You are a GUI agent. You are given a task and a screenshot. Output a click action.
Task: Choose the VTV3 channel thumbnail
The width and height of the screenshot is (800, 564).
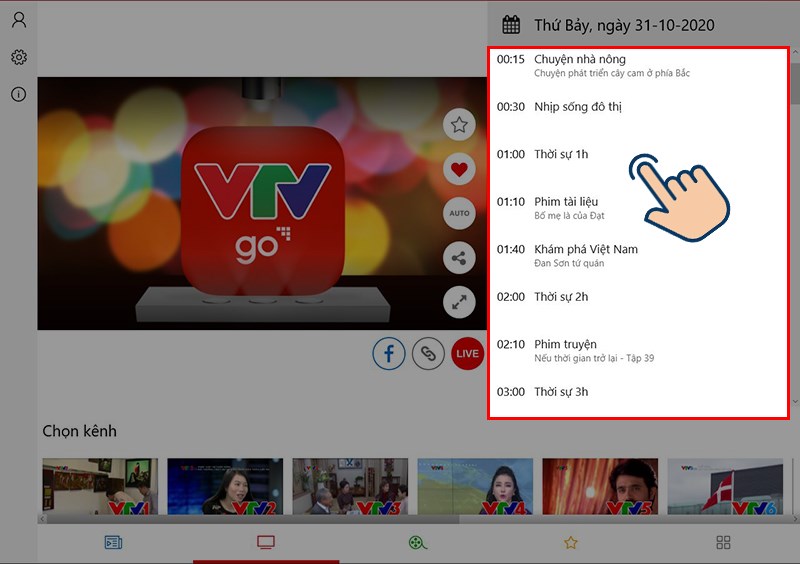[x=350, y=486]
